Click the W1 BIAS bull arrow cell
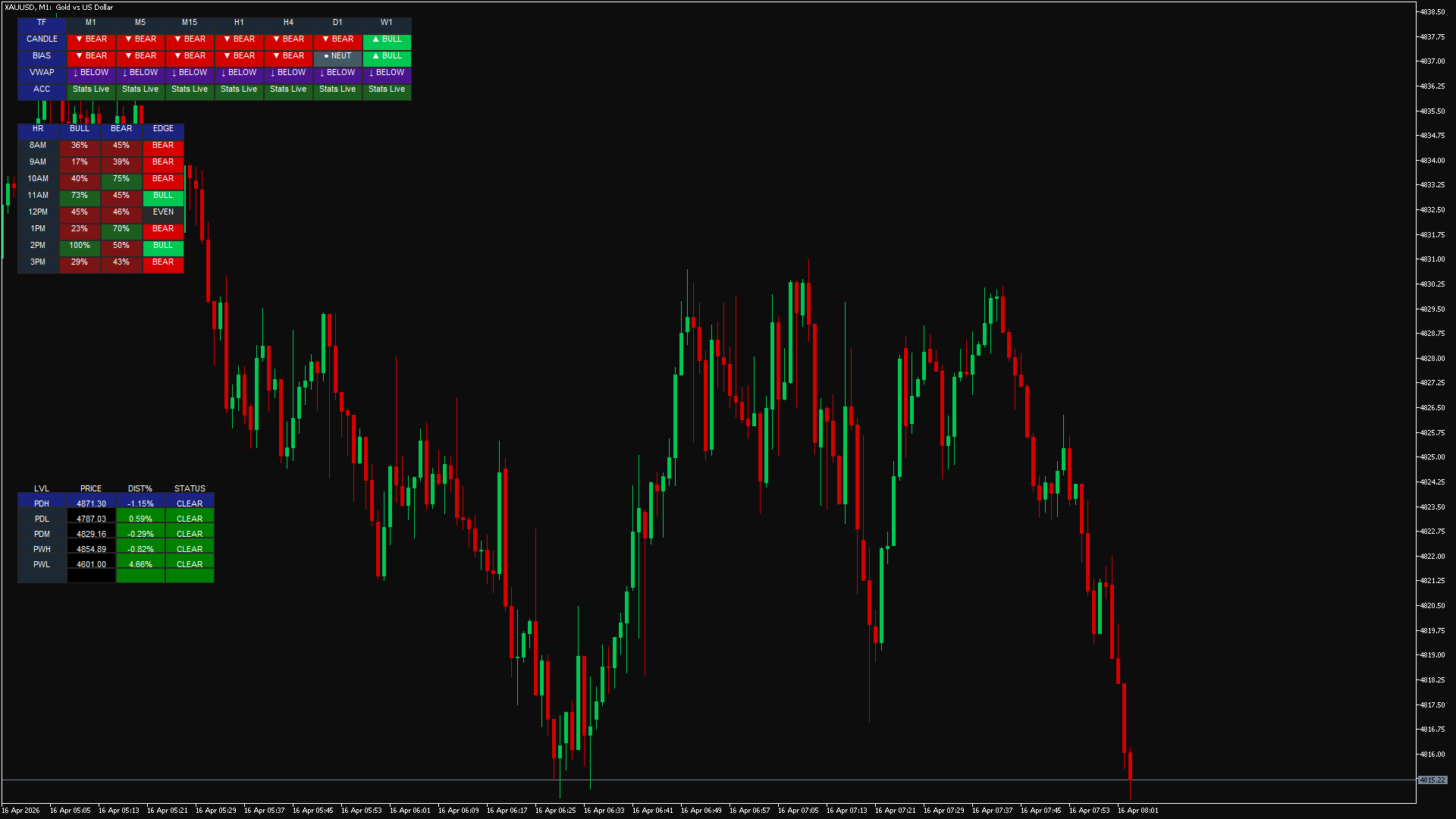This screenshot has height=819, width=1456. point(387,56)
